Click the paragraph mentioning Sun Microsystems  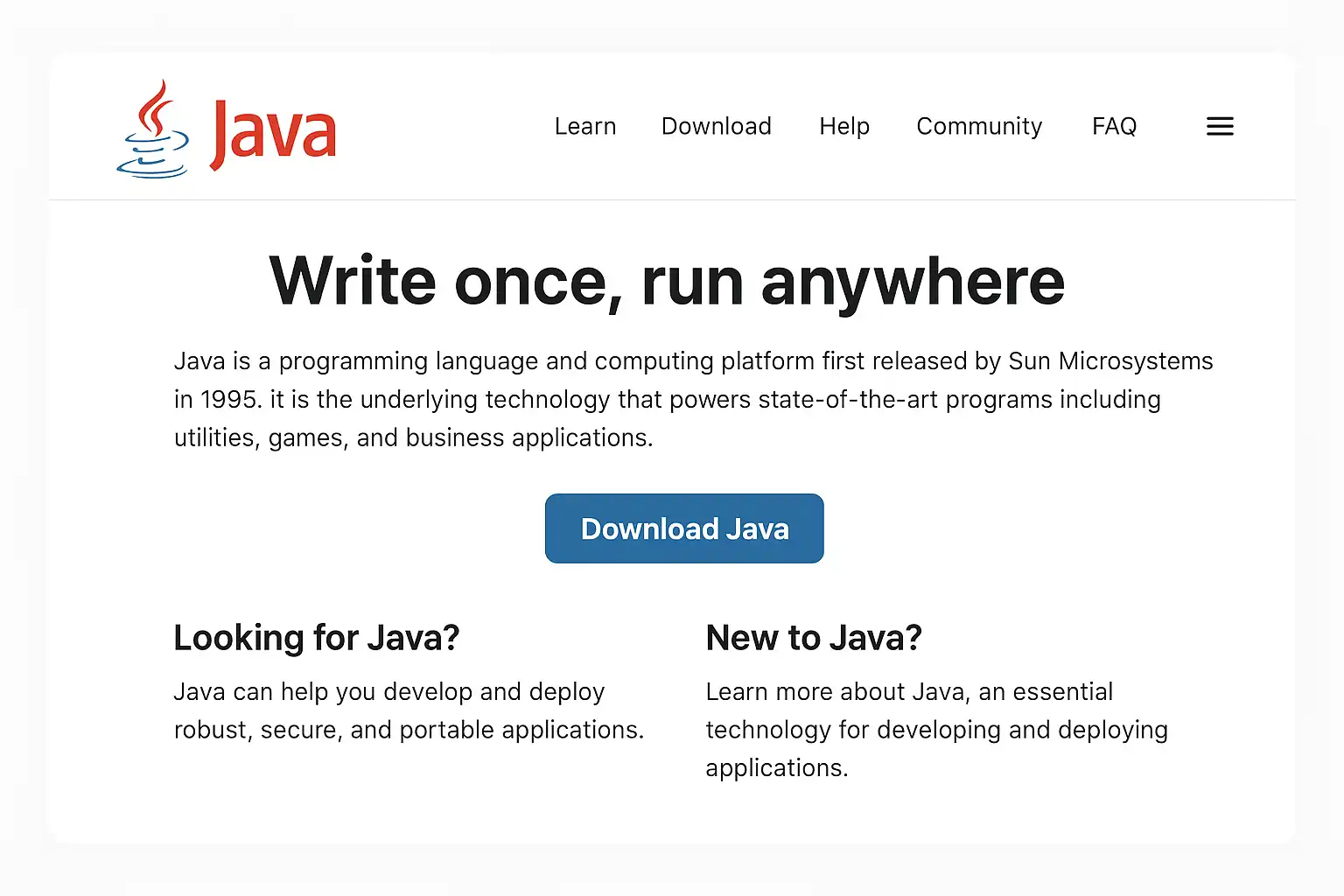[693, 399]
